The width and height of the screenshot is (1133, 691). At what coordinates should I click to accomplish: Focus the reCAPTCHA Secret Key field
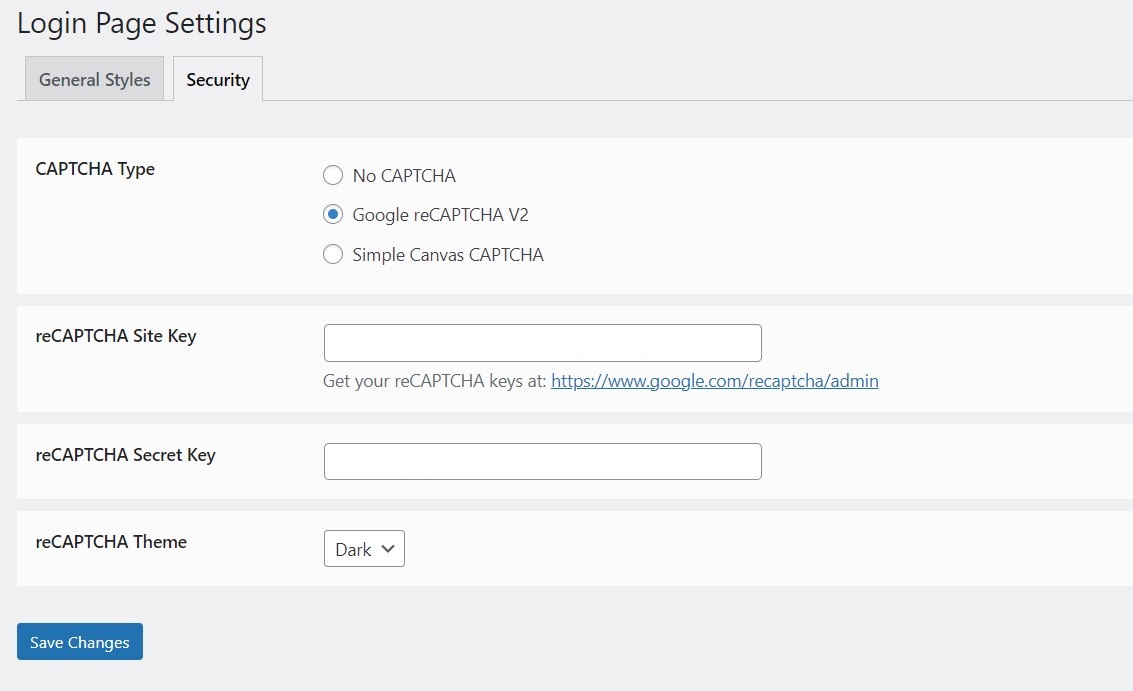tap(542, 461)
